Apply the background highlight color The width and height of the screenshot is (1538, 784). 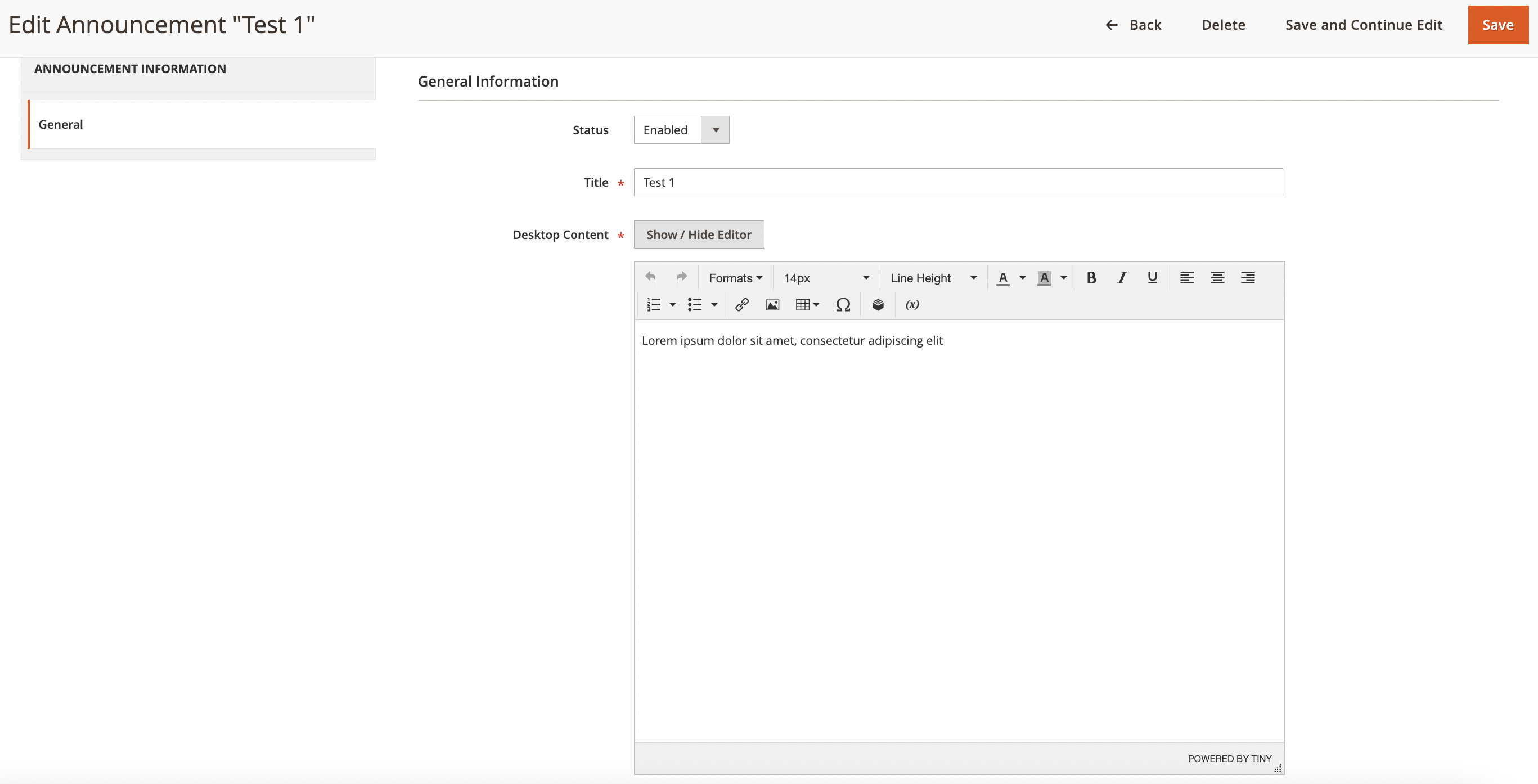tap(1044, 278)
